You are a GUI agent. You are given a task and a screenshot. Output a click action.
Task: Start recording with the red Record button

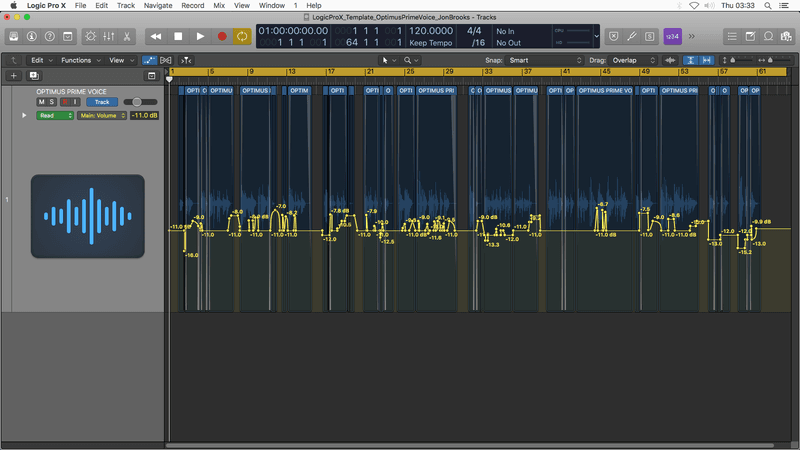pos(222,36)
